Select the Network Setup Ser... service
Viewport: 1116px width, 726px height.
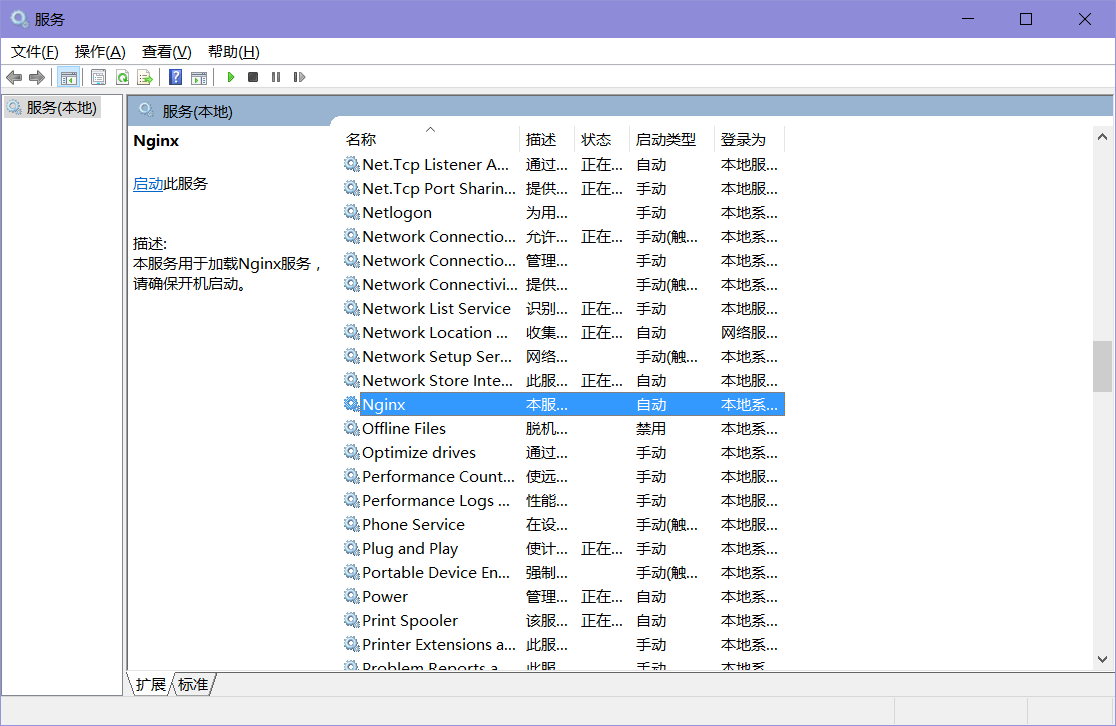click(x=437, y=357)
